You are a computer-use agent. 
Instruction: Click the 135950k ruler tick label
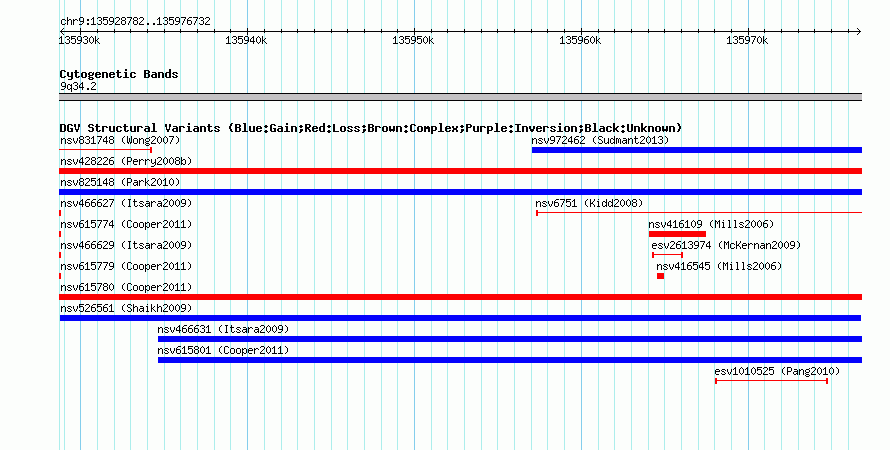pyautogui.click(x=413, y=40)
